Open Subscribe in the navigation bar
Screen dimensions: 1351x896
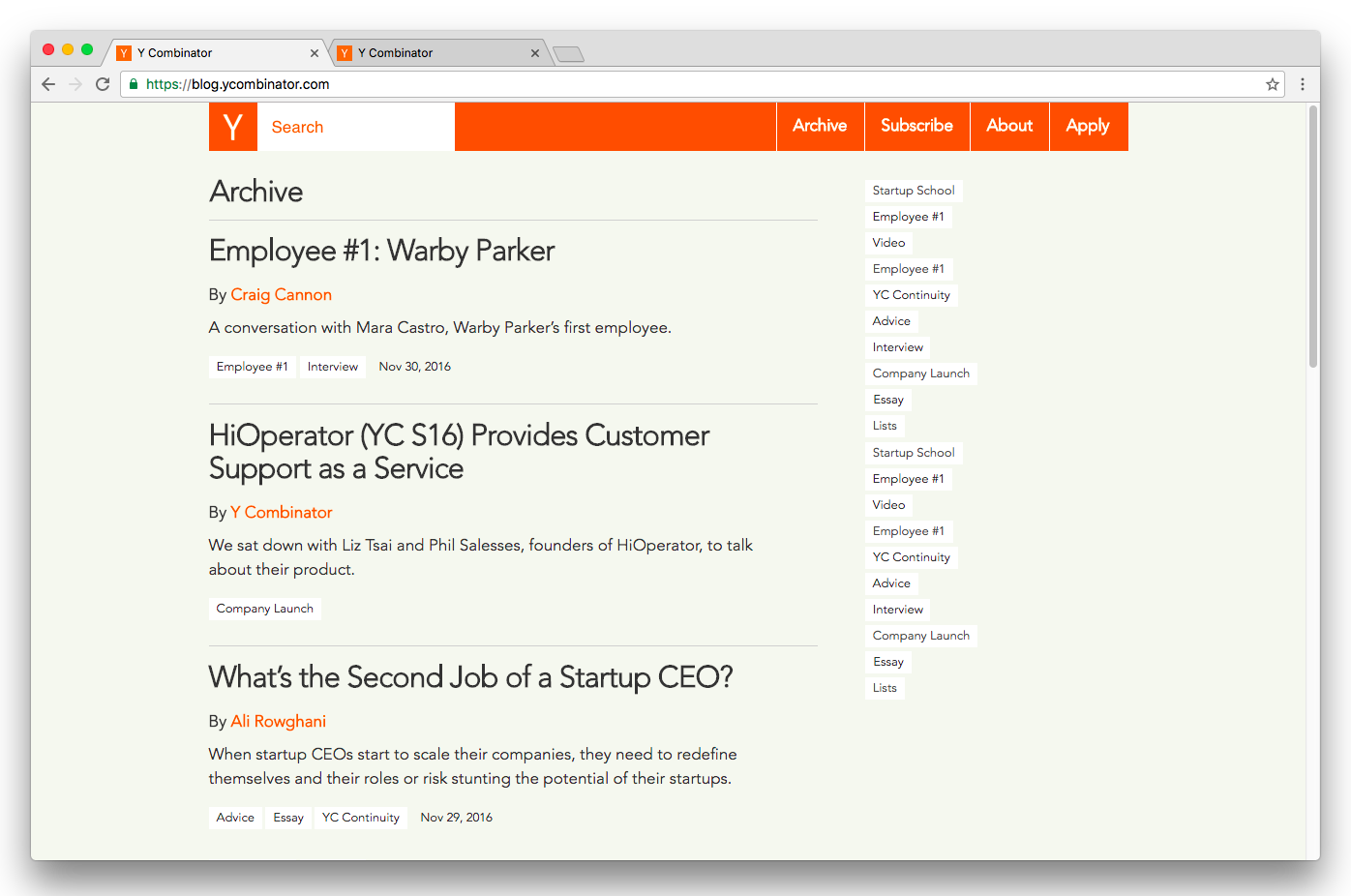pos(916,126)
